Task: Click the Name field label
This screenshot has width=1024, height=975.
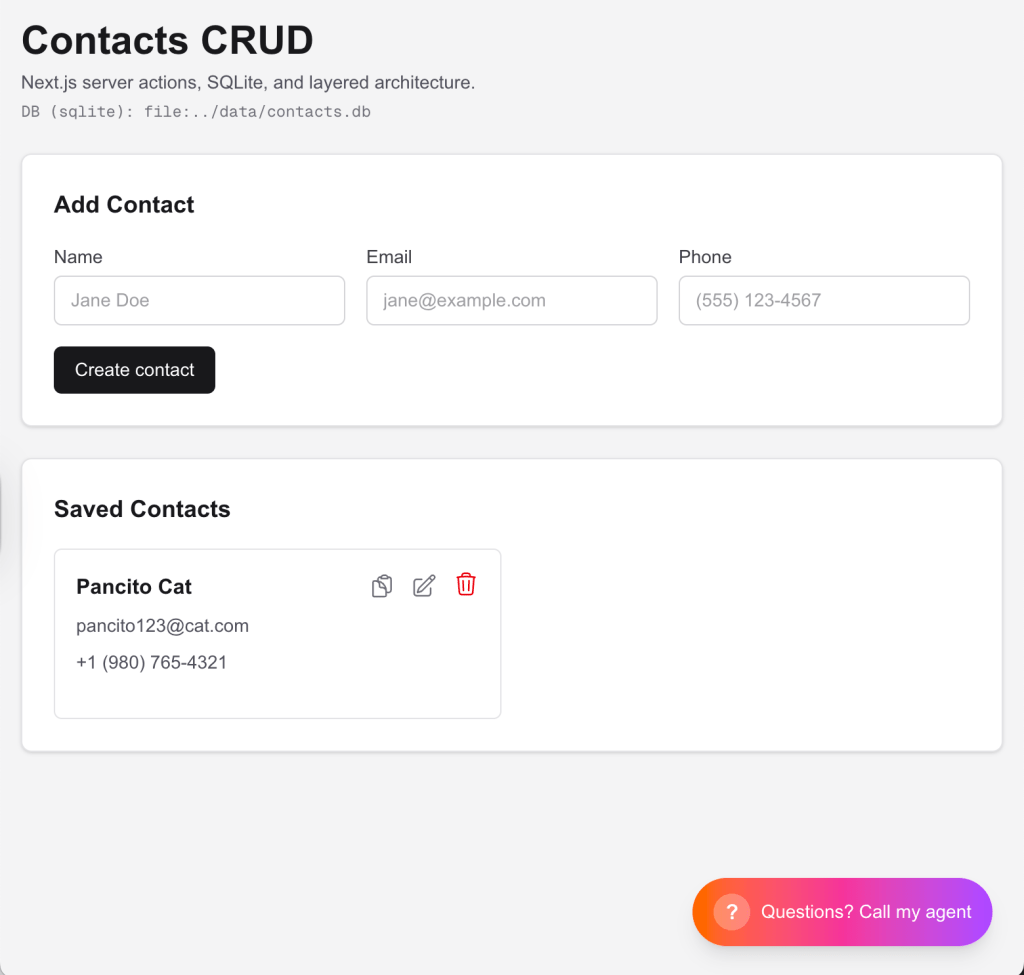Action: point(78,257)
